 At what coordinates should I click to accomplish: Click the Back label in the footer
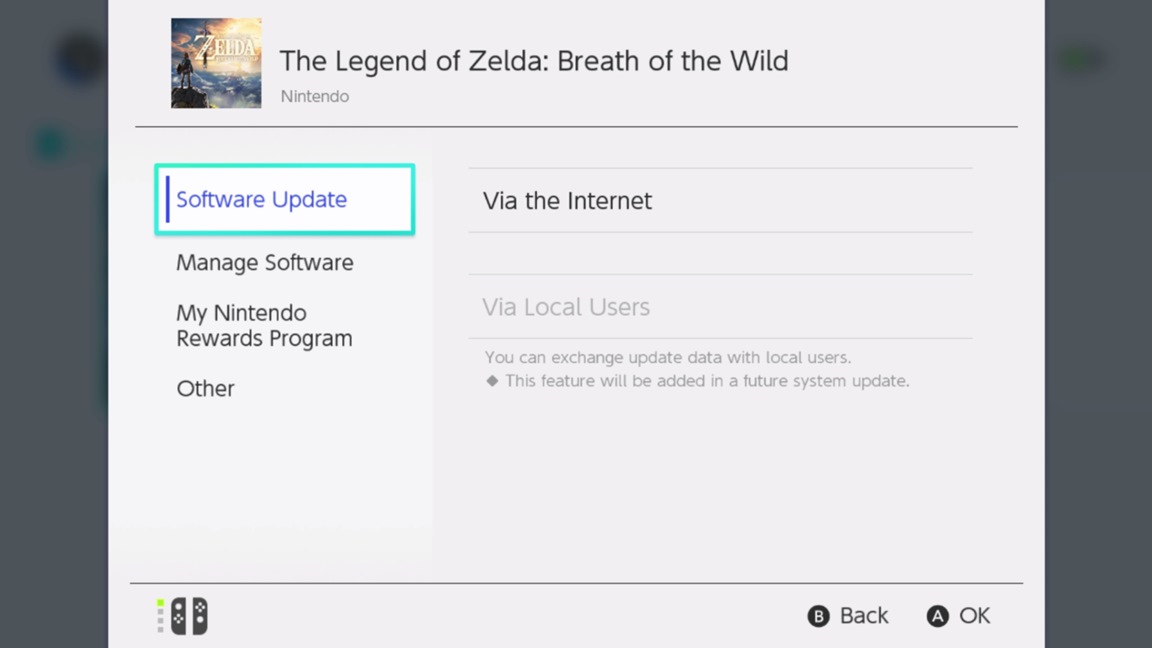click(x=863, y=616)
